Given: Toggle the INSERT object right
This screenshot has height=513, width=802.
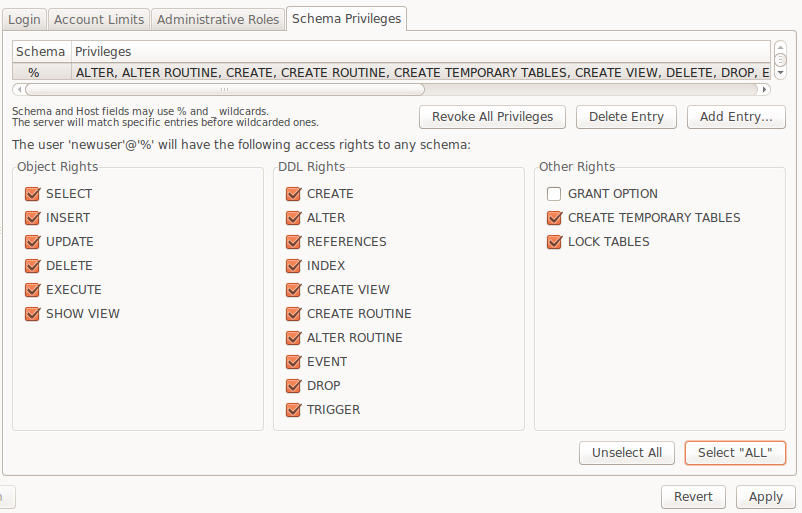Looking at the screenshot, I should tap(33, 218).
